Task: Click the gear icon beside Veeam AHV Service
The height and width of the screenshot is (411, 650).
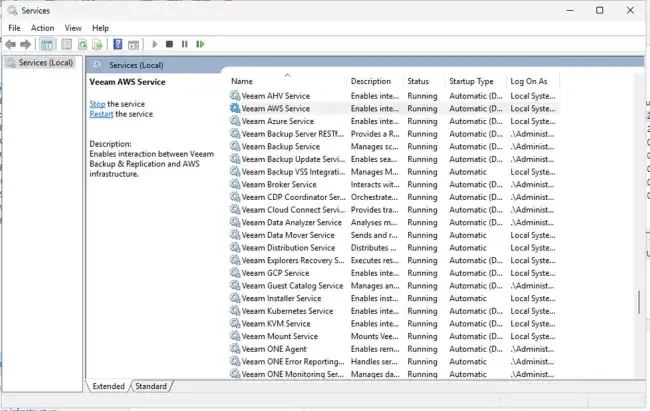Action: click(x=235, y=96)
